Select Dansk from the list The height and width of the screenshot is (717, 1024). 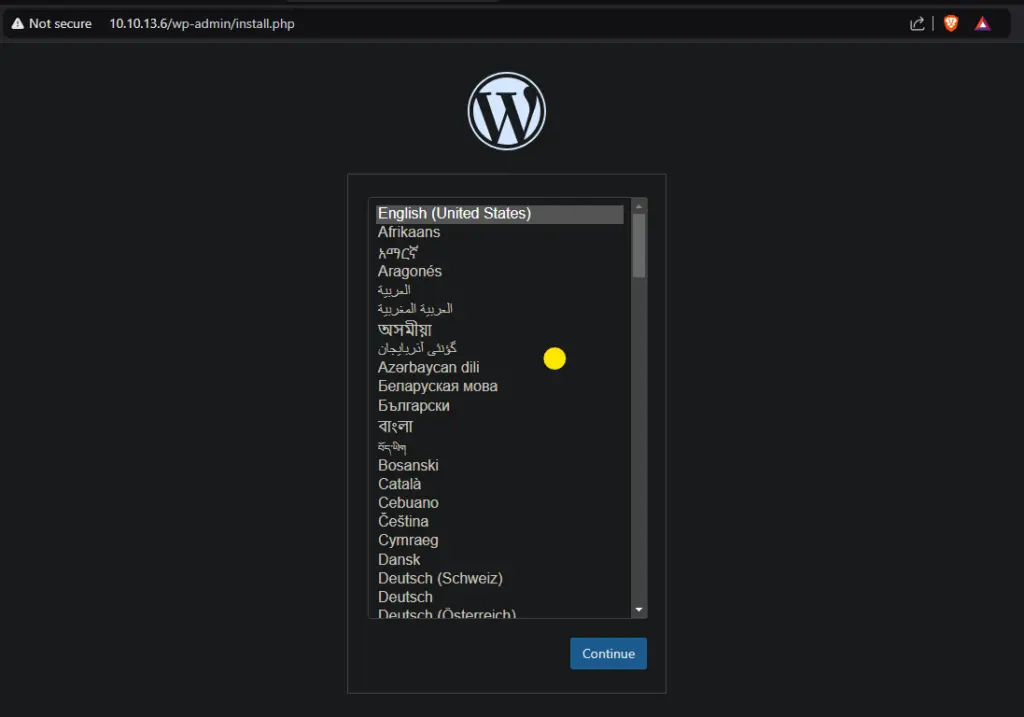click(398, 559)
